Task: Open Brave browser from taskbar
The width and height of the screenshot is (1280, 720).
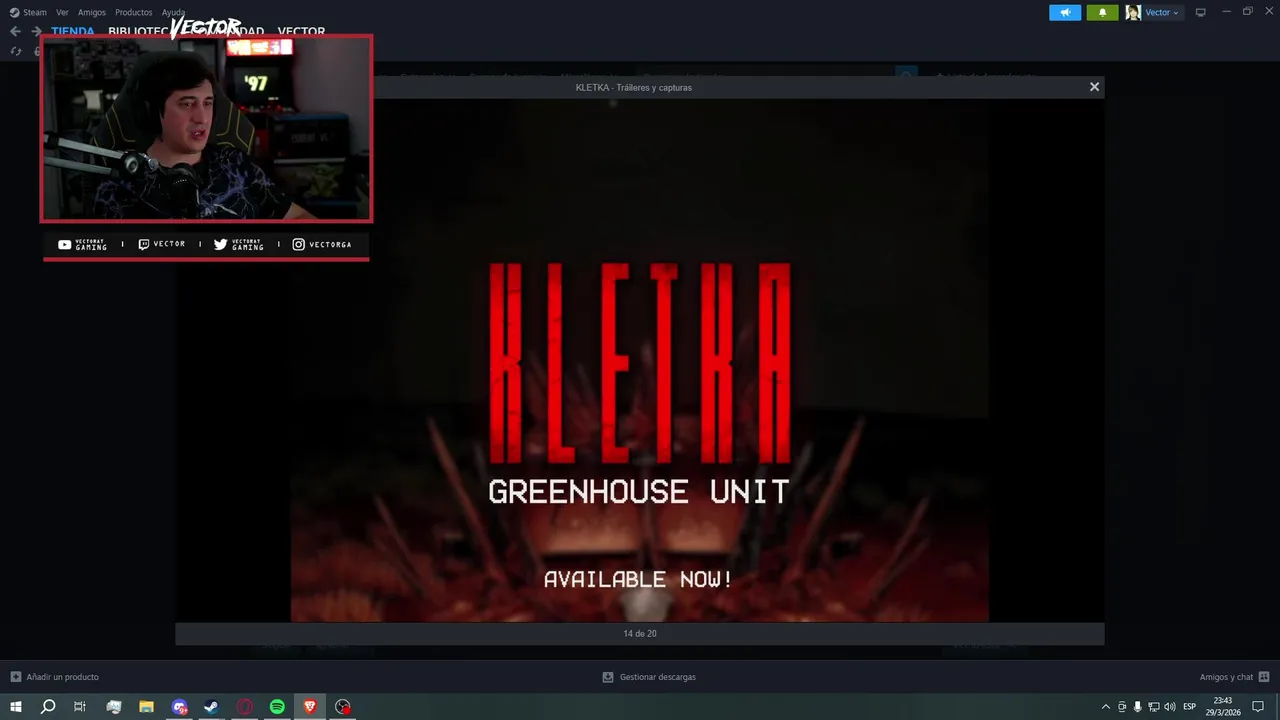Action: (x=310, y=707)
